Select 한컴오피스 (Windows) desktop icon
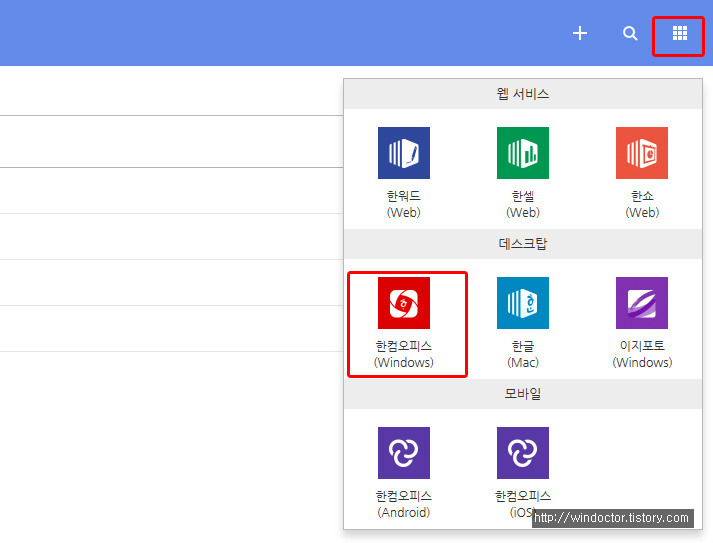 404,303
